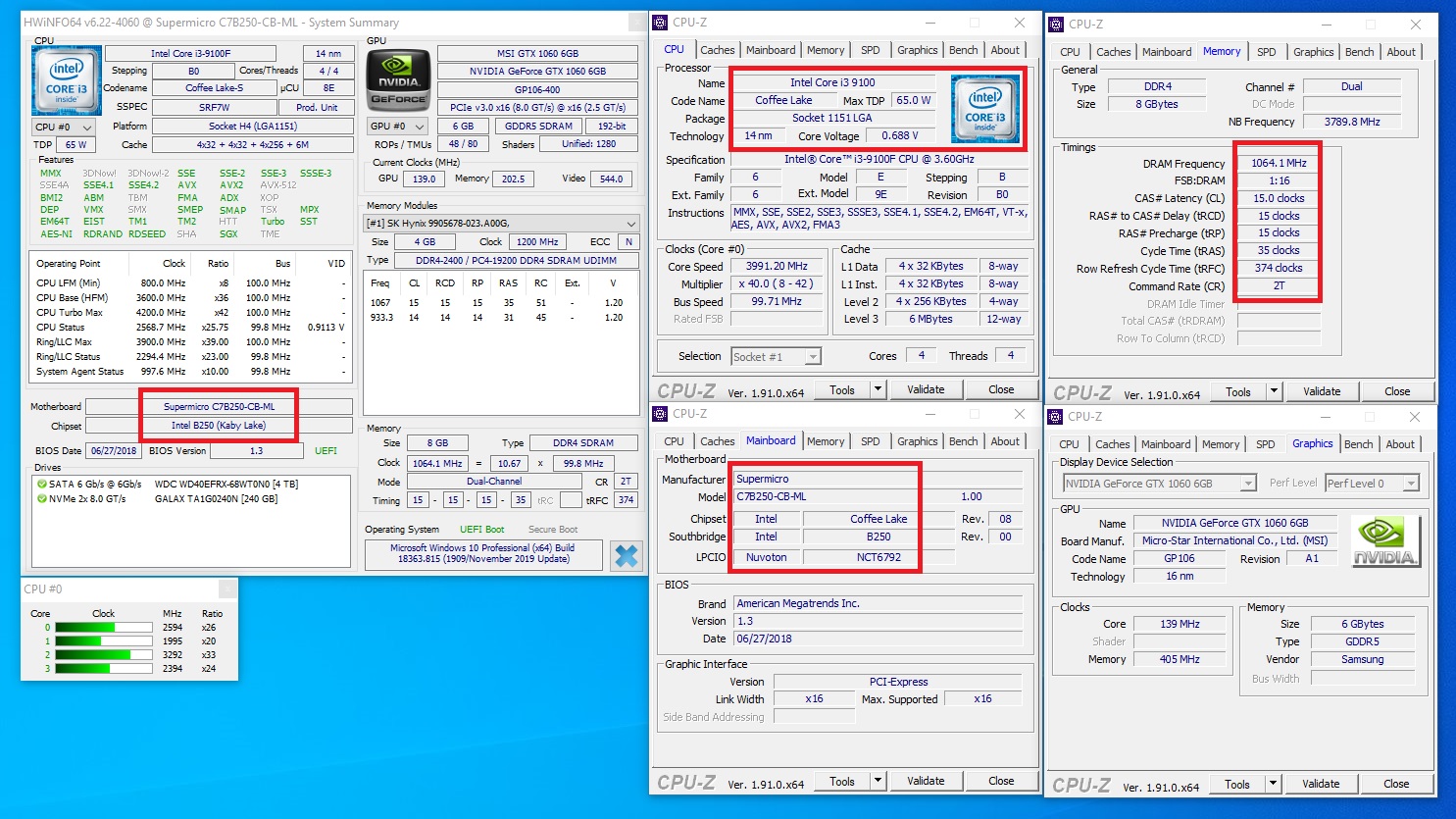The image size is (1456, 819).
Task: Open Tools dropdown arrow in CPU-Z Graphics window
Action: tap(1273, 784)
